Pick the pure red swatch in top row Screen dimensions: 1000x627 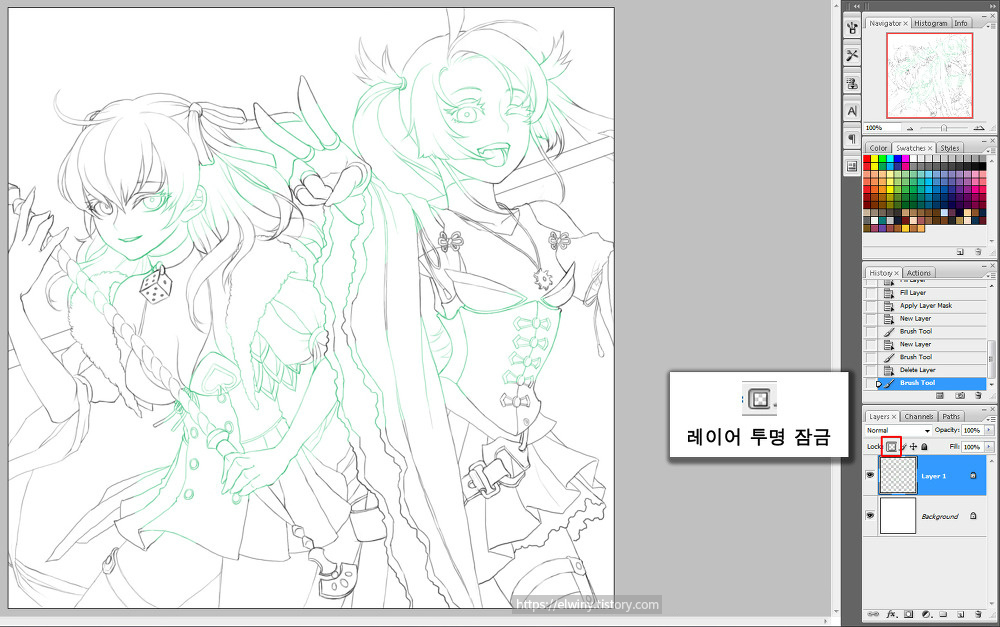[x=867, y=159]
